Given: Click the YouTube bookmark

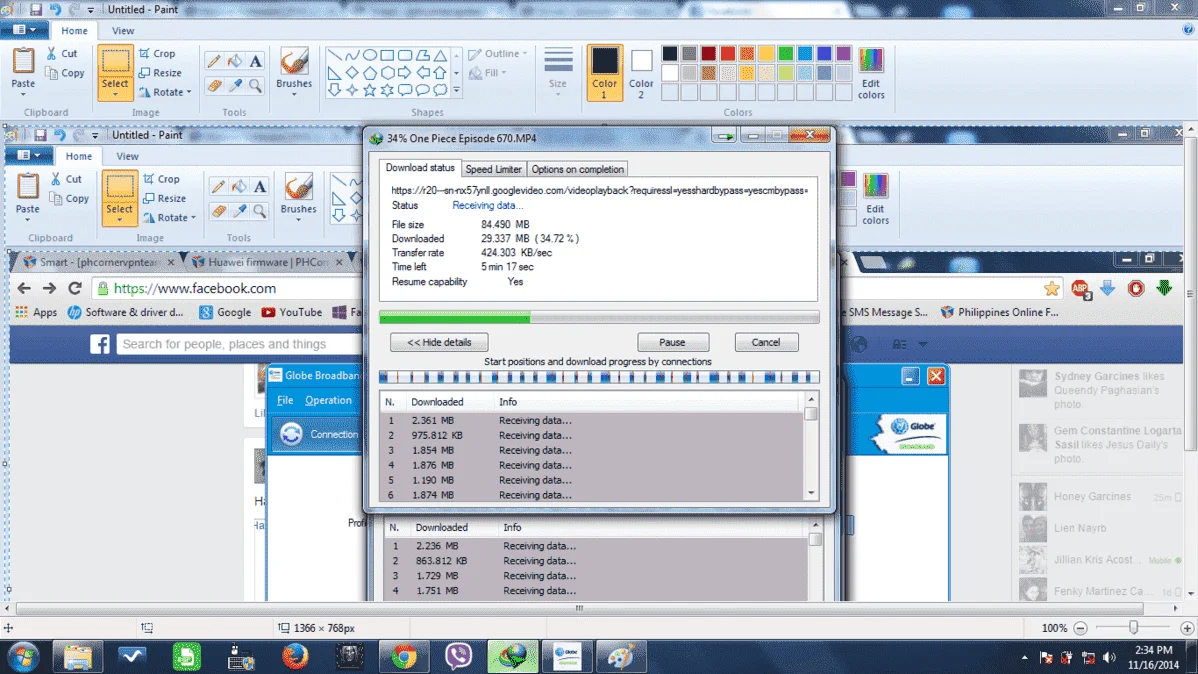Looking at the screenshot, I should [x=291, y=312].
